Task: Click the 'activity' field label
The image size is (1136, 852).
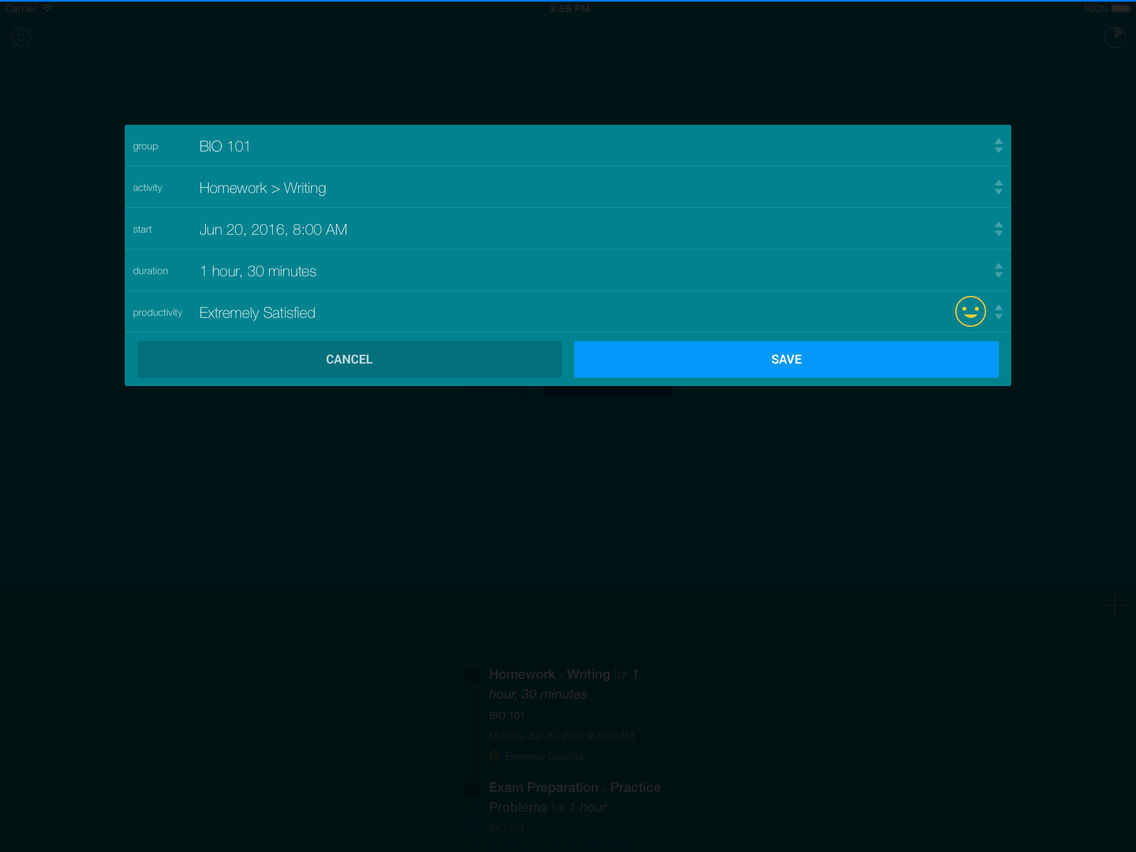Action: (147, 188)
